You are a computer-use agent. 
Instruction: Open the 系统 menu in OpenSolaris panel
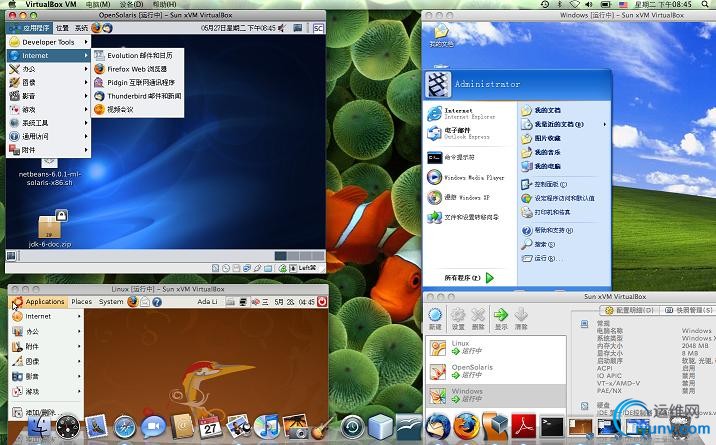(81, 28)
